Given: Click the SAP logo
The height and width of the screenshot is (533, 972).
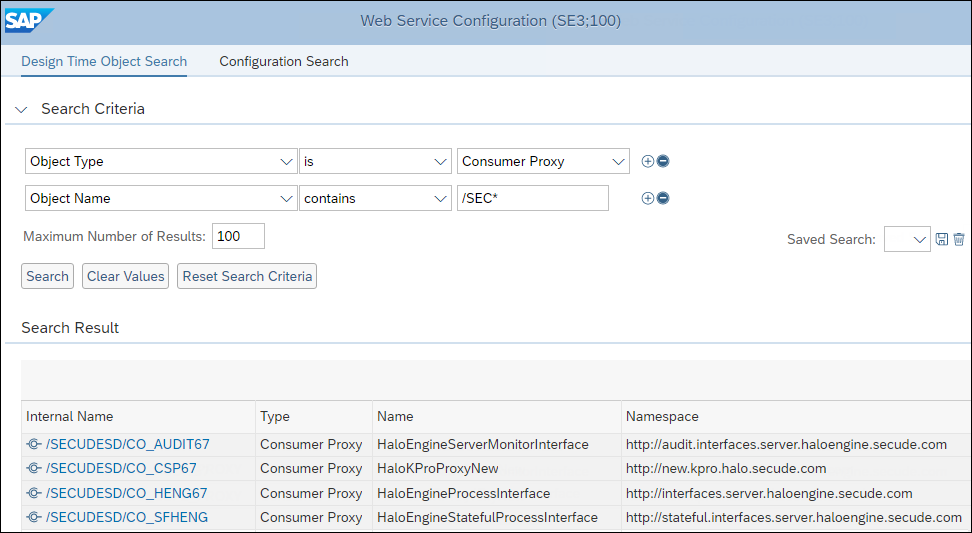Looking at the screenshot, I should [x=29, y=20].
